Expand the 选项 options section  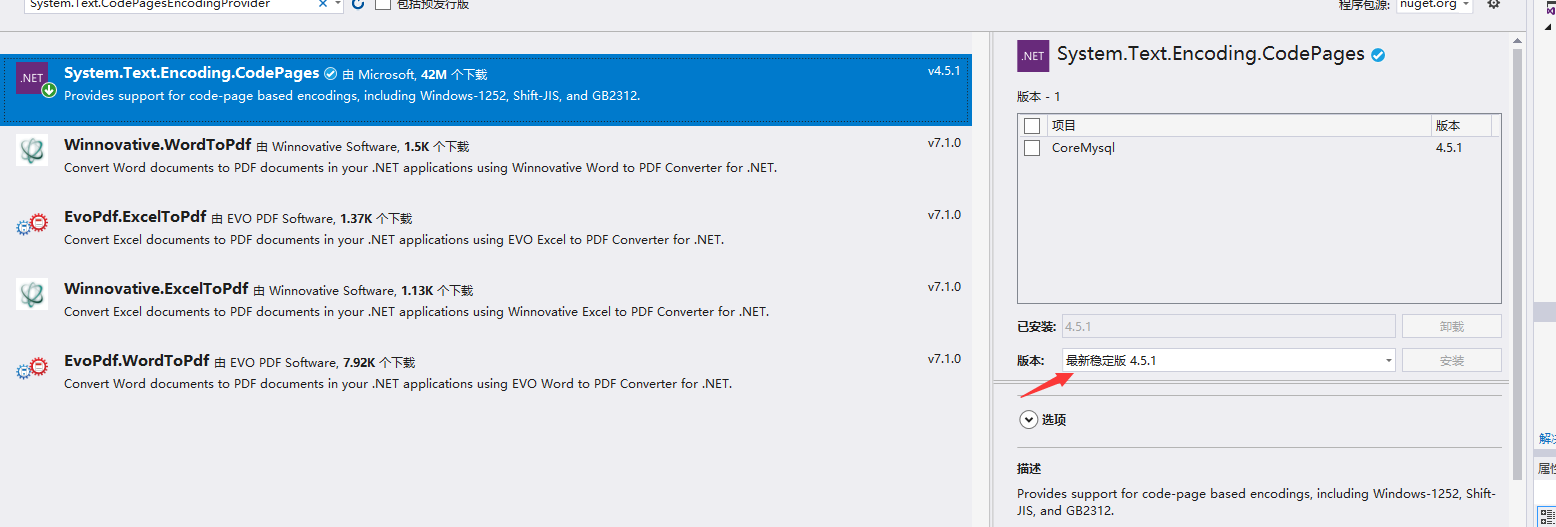(x=1028, y=420)
